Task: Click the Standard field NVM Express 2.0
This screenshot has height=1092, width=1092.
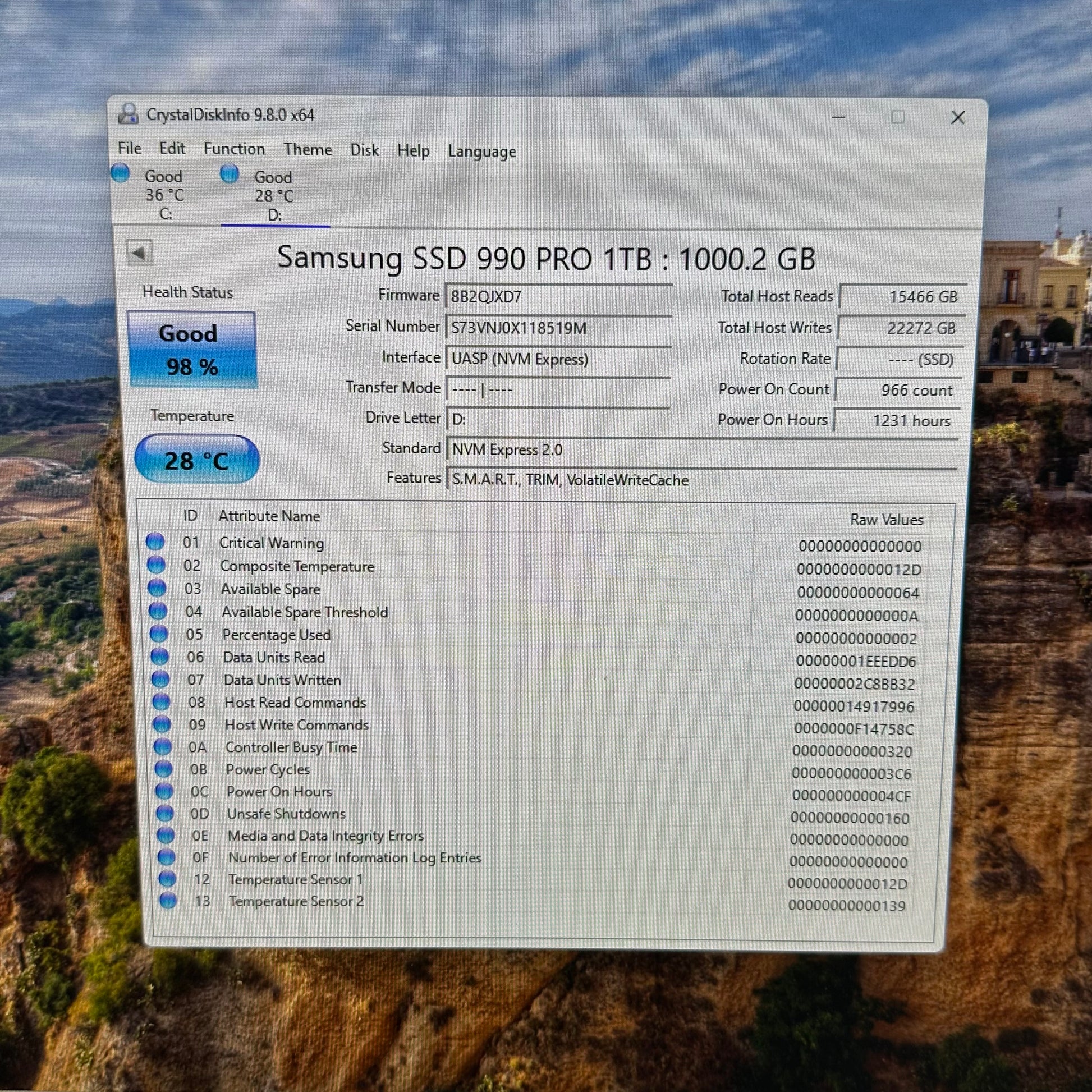Action: (702, 450)
